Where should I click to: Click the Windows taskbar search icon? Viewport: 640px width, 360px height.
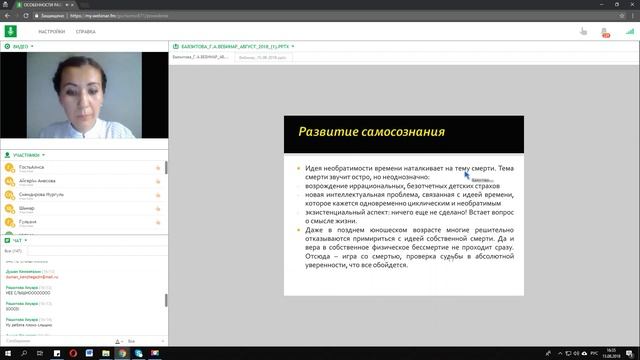click(24, 353)
